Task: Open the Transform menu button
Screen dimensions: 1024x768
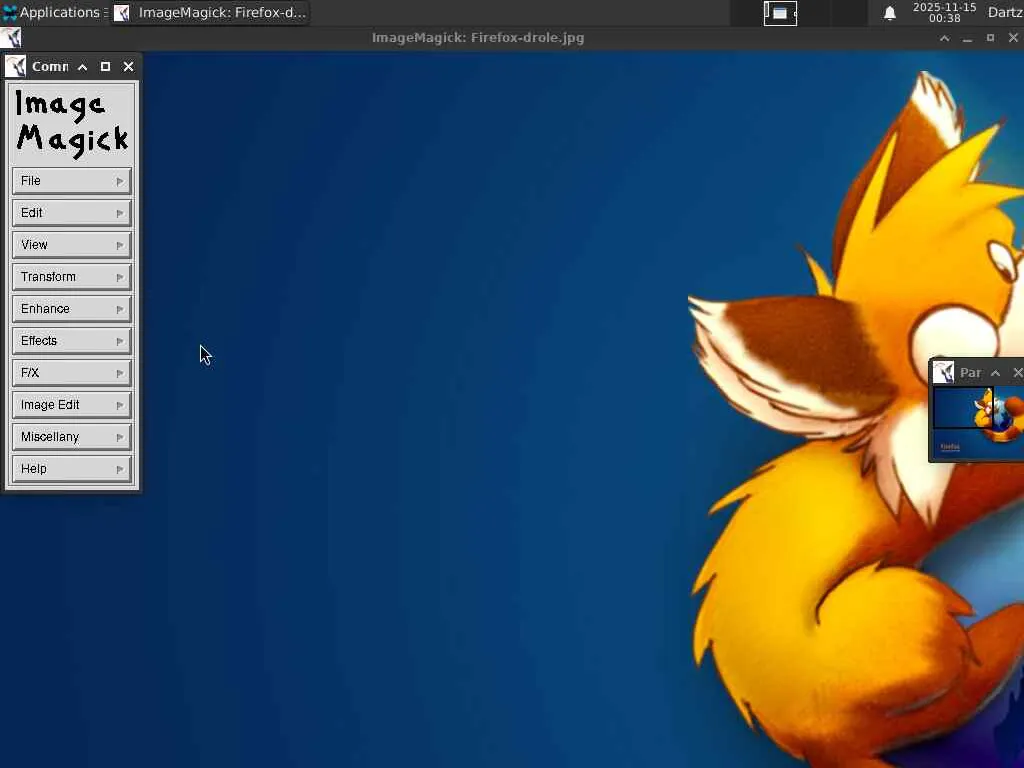Action: 72,277
